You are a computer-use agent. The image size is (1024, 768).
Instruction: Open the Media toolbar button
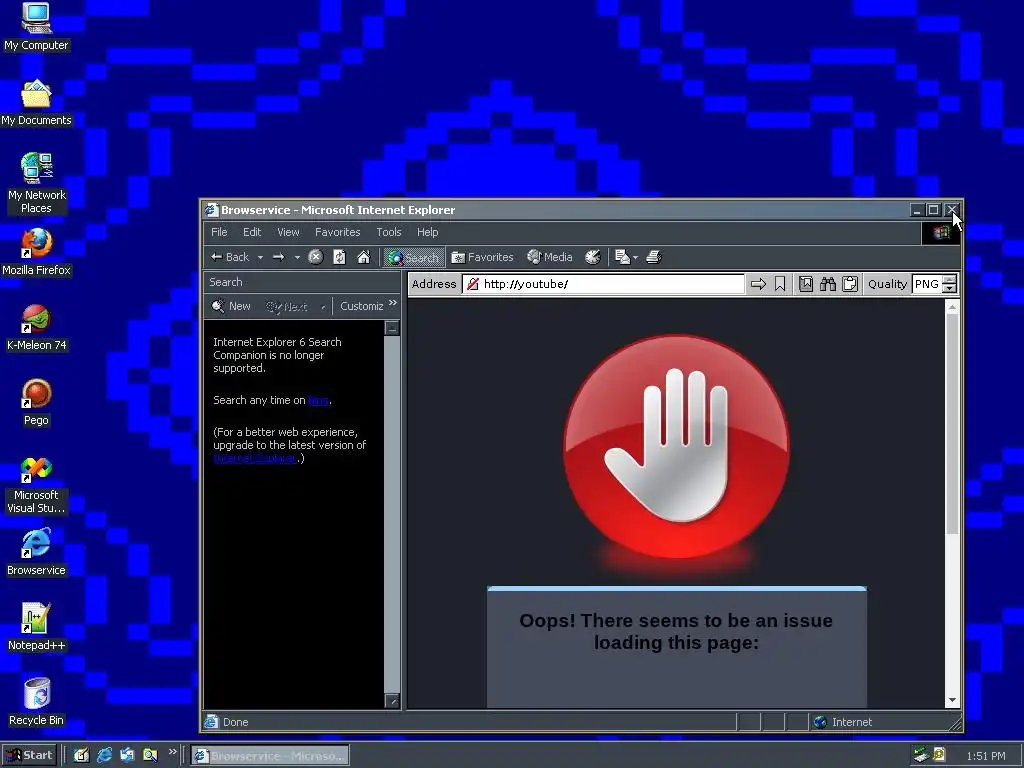pos(550,257)
